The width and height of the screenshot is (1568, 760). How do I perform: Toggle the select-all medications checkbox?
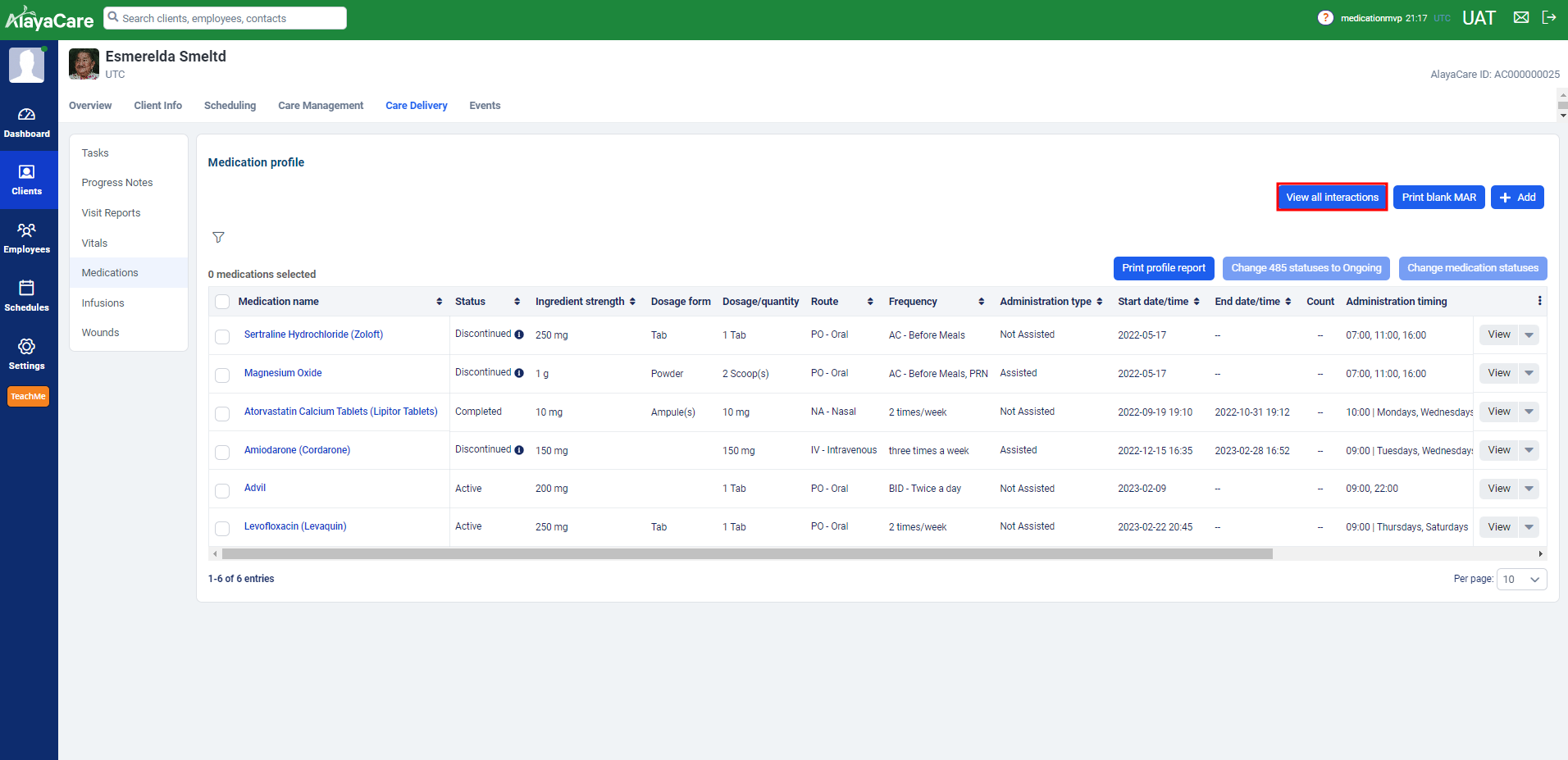(x=222, y=302)
